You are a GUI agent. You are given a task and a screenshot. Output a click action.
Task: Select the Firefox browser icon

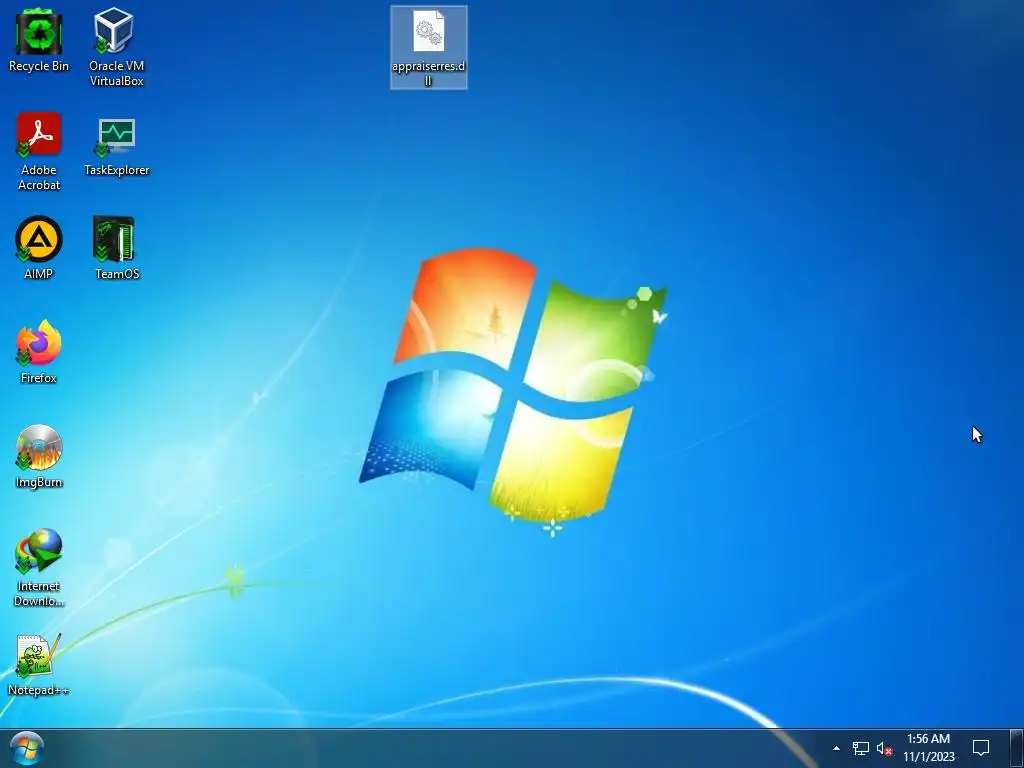pos(39,351)
